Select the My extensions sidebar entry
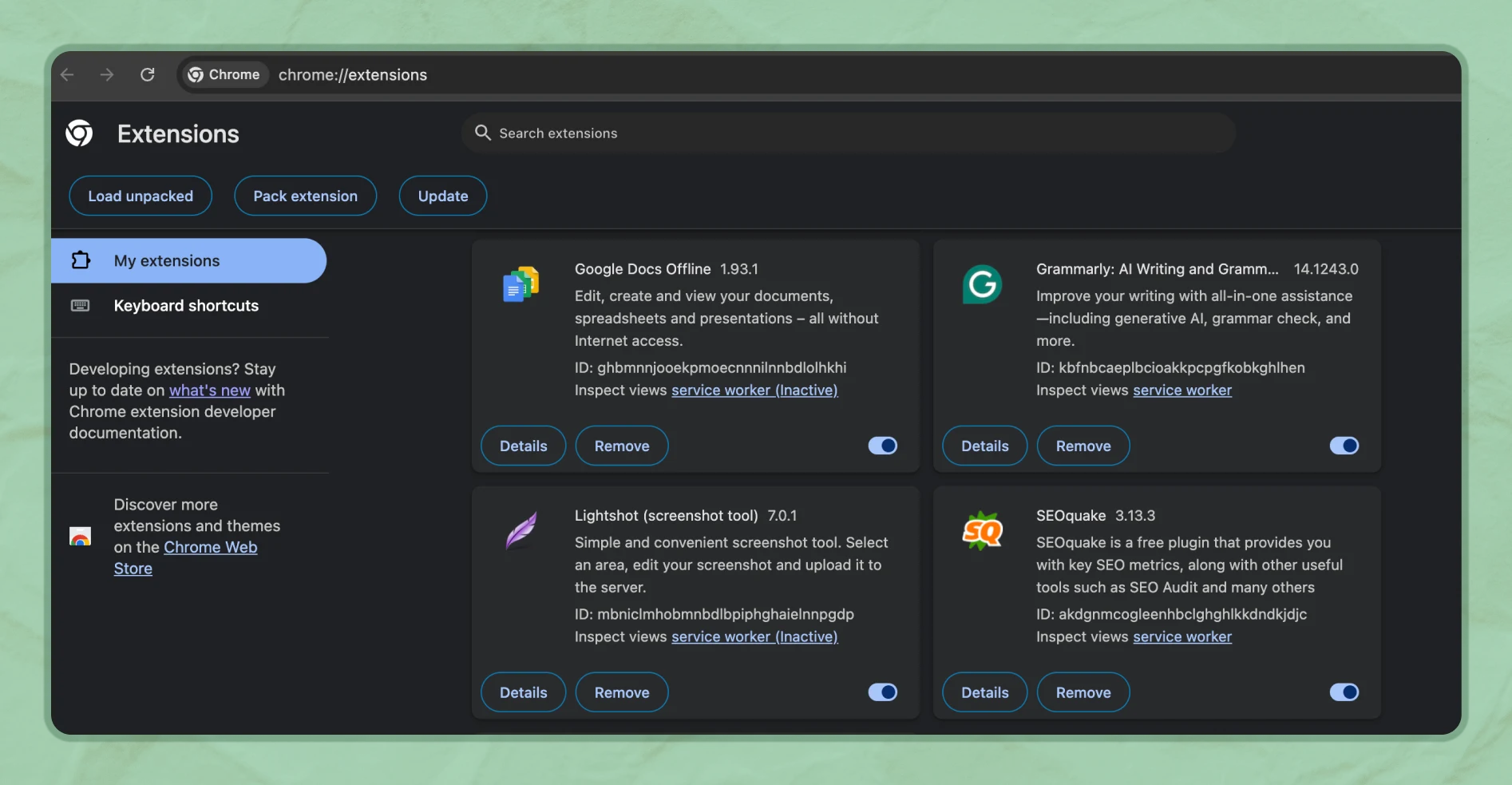This screenshot has width=1512, height=785. coord(166,260)
